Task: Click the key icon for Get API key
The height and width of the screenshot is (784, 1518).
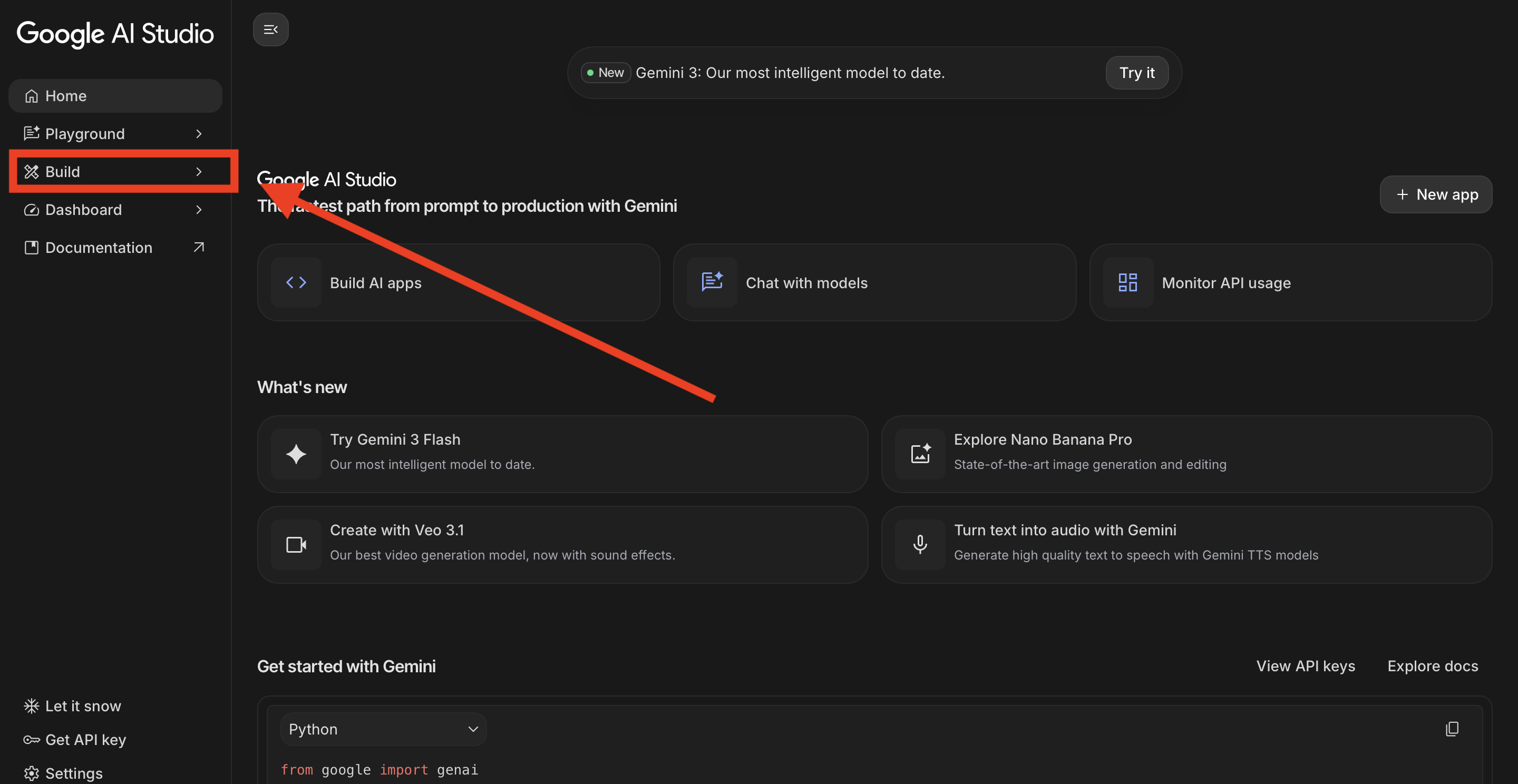Action: pyautogui.click(x=31, y=740)
